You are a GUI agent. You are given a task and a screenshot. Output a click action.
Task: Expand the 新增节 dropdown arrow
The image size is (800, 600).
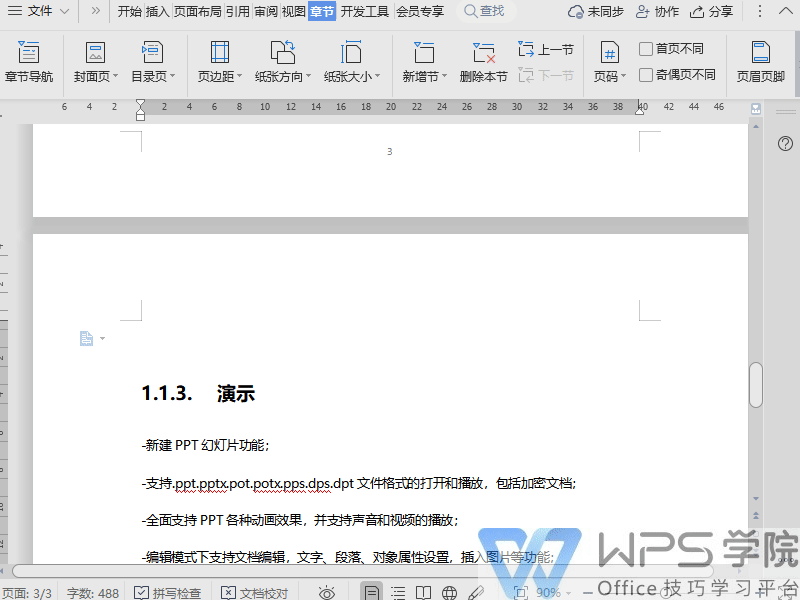click(444, 76)
